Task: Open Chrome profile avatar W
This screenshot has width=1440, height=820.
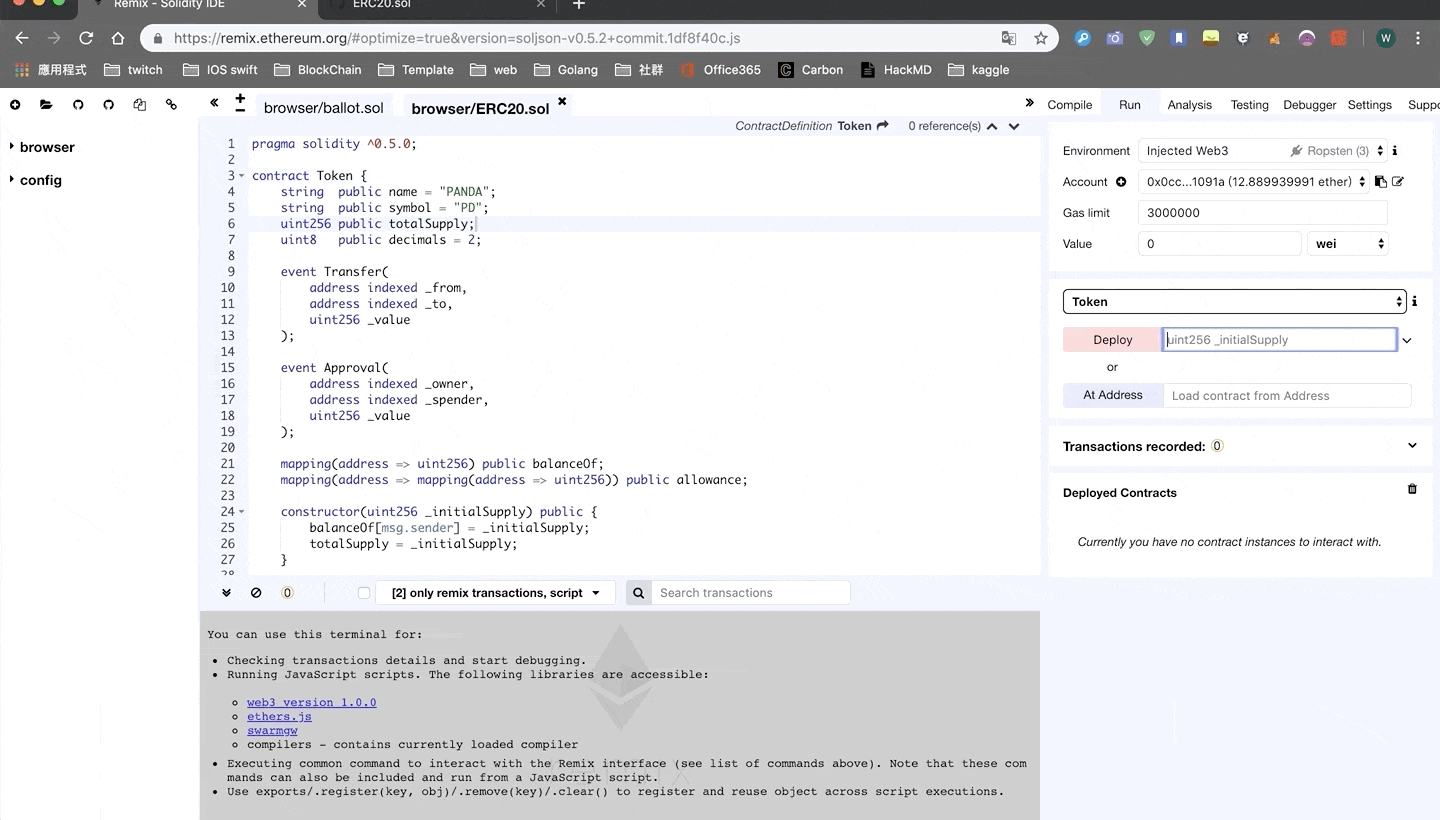Action: click(x=1385, y=38)
